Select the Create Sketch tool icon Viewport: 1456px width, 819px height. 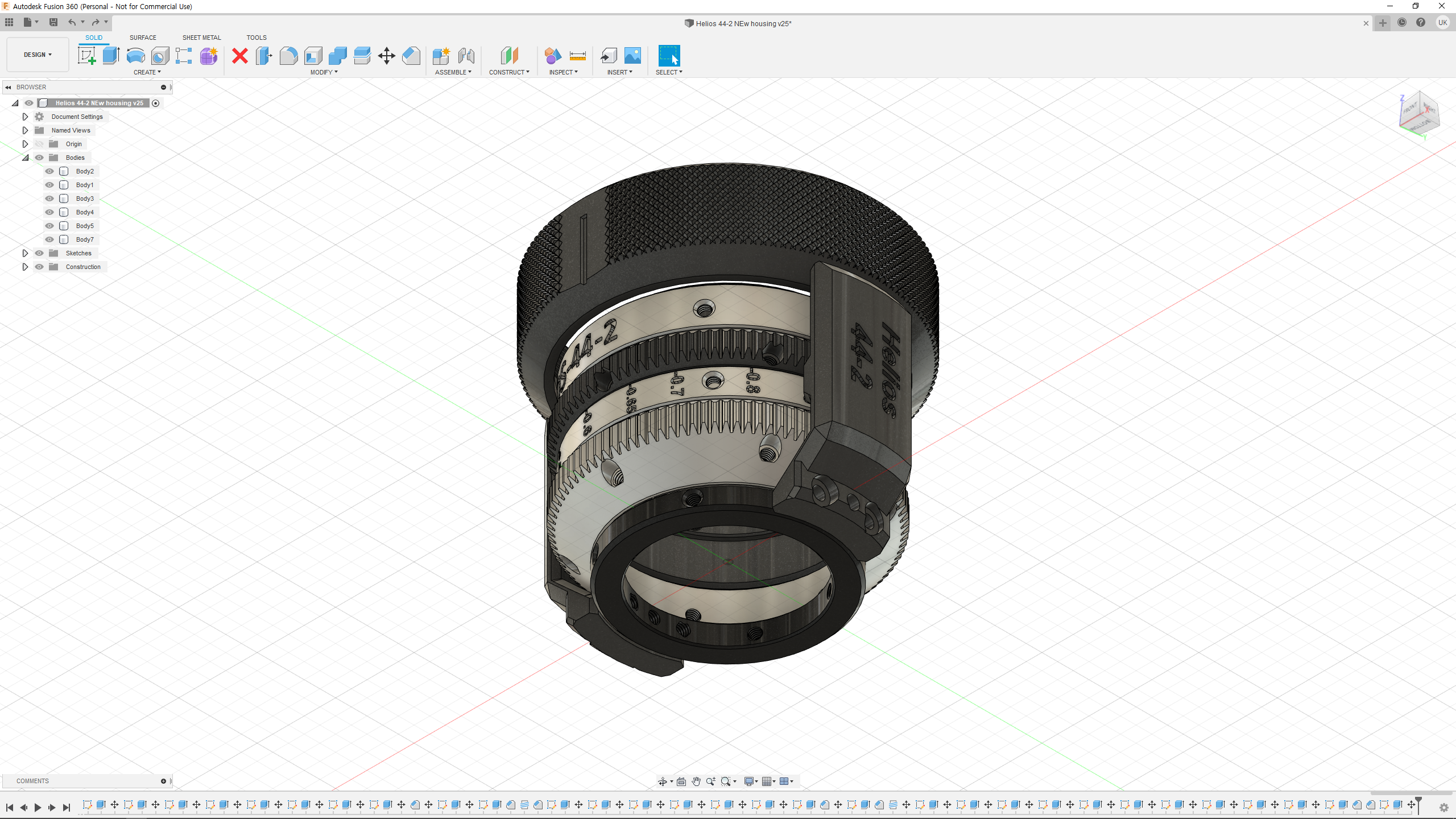[86, 56]
